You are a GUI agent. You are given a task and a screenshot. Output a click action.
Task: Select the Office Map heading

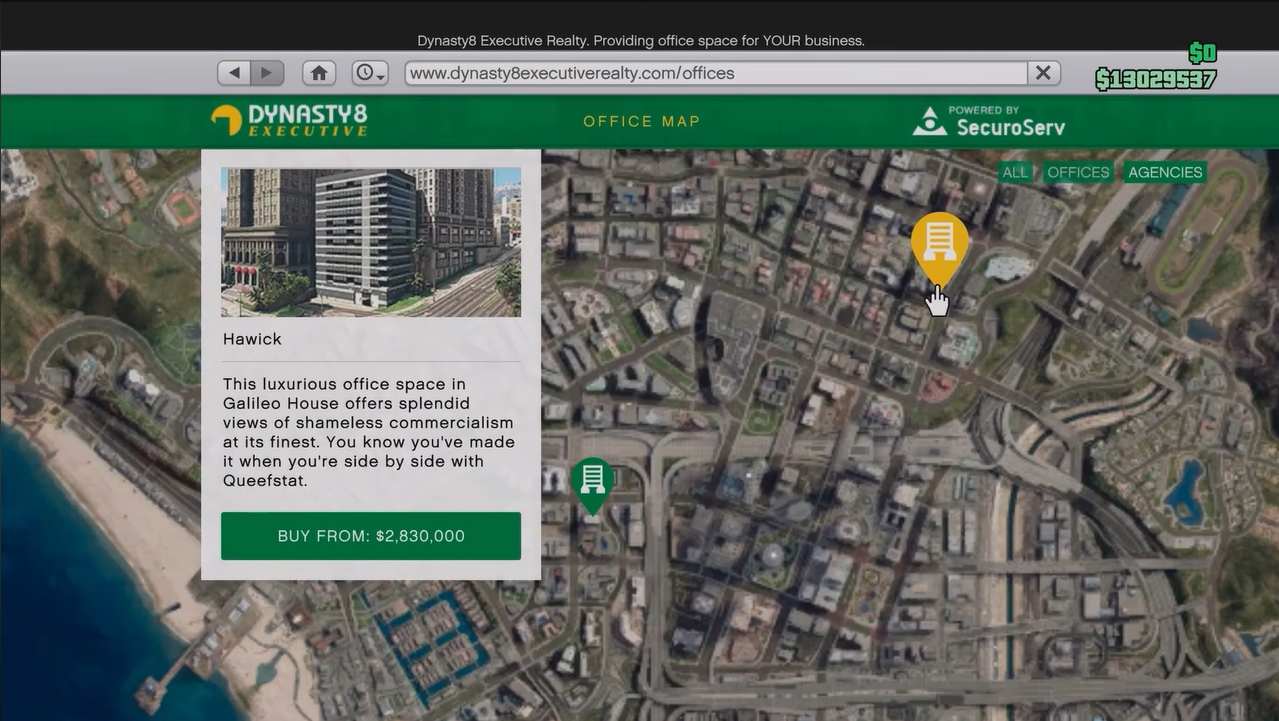(641, 121)
